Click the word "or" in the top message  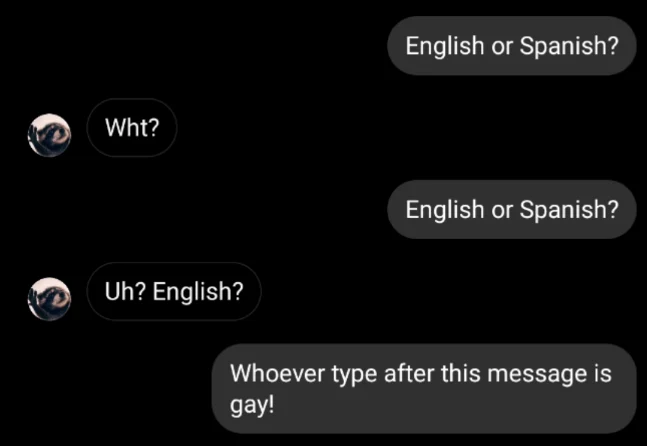501,46
